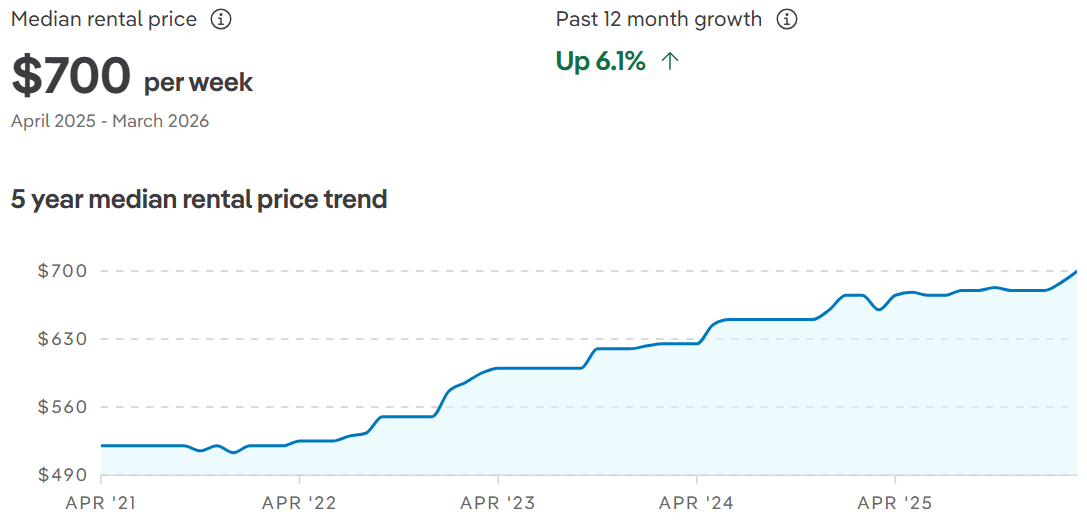Click the April 2025 - March 2026 date range

coord(110,121)
